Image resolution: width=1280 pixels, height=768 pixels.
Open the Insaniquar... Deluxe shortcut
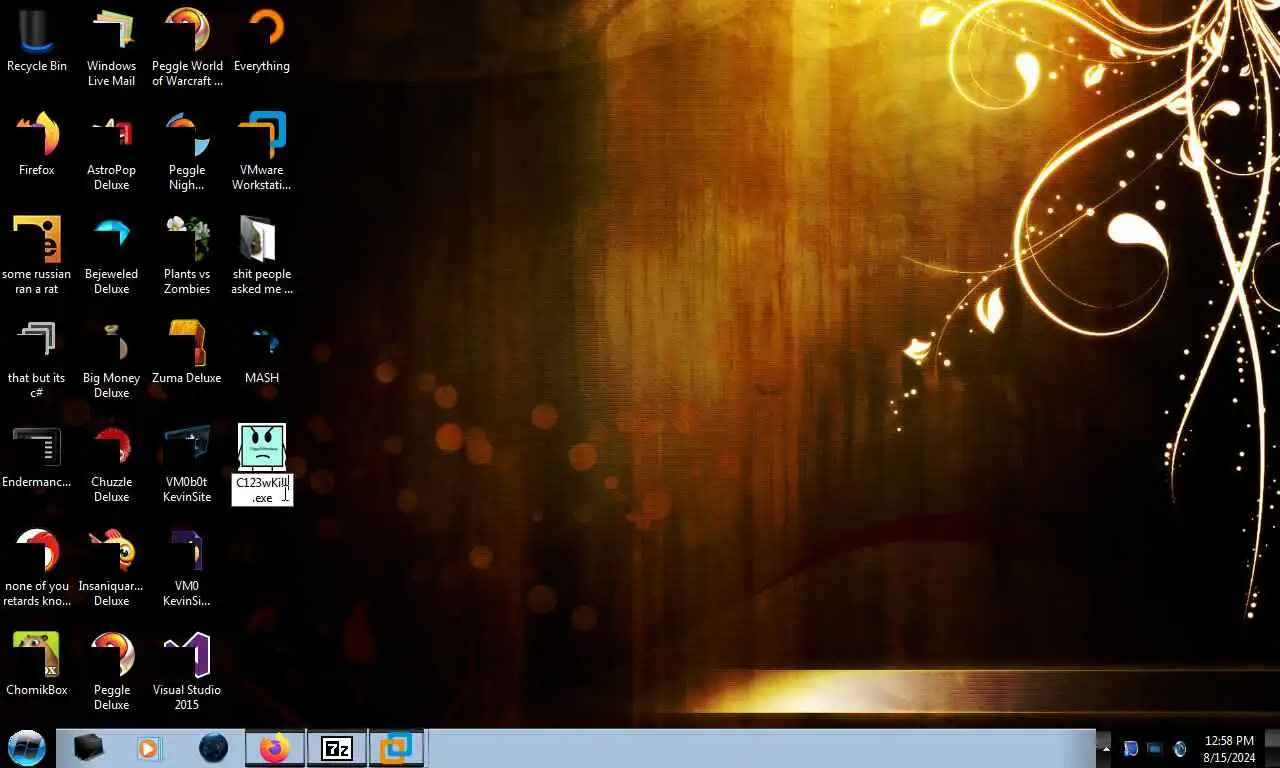[111, 568]
